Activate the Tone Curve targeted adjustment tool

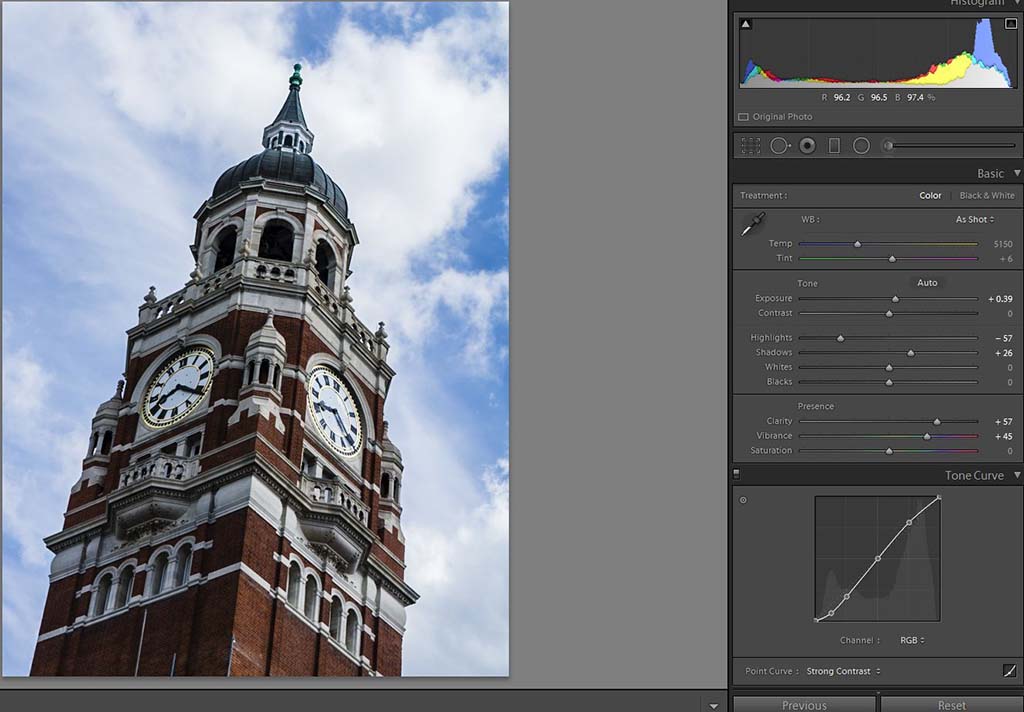coord(743,500)
